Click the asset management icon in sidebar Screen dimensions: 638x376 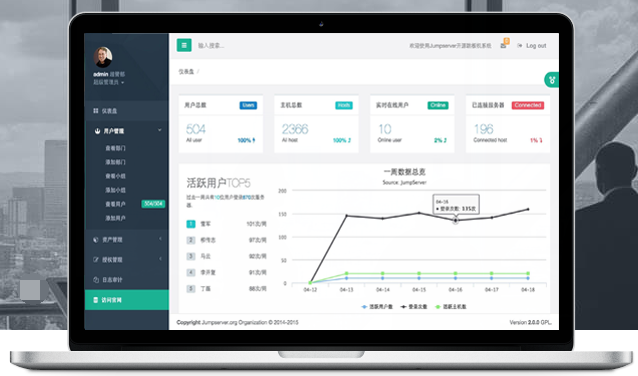[x=96, y=240]
